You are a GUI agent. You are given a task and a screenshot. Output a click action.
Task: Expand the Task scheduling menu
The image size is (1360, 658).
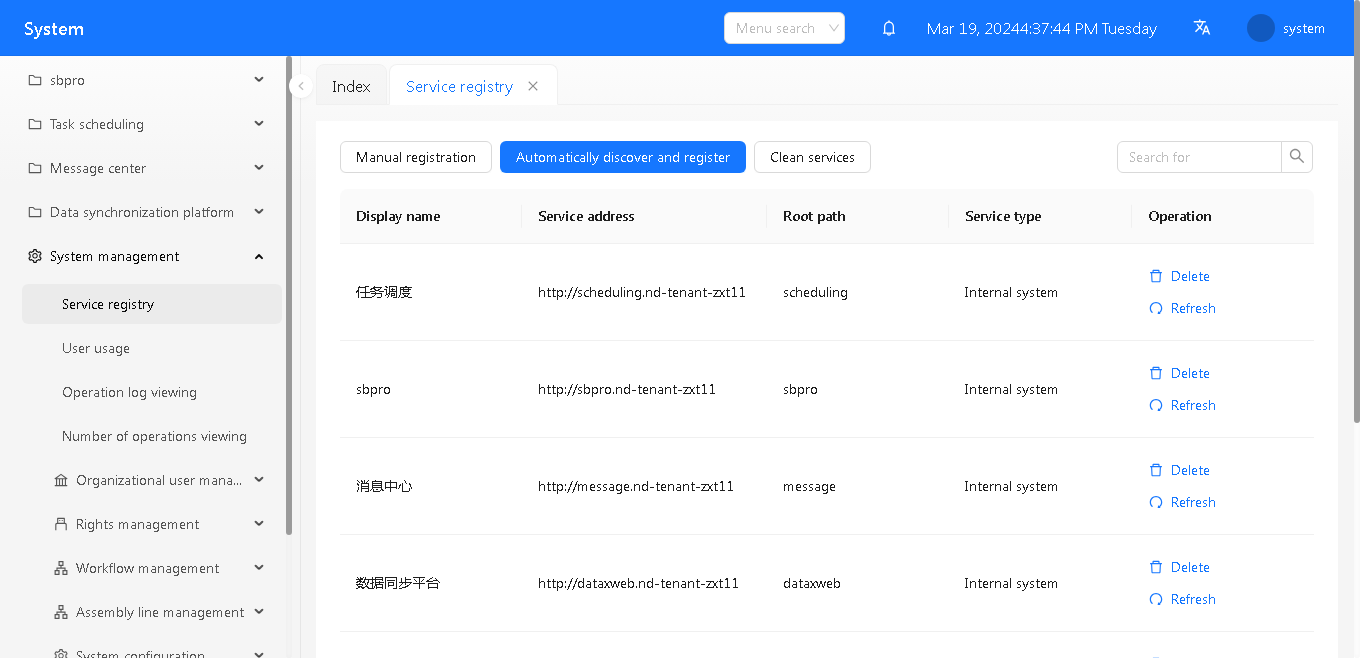[x=144, y=124]
